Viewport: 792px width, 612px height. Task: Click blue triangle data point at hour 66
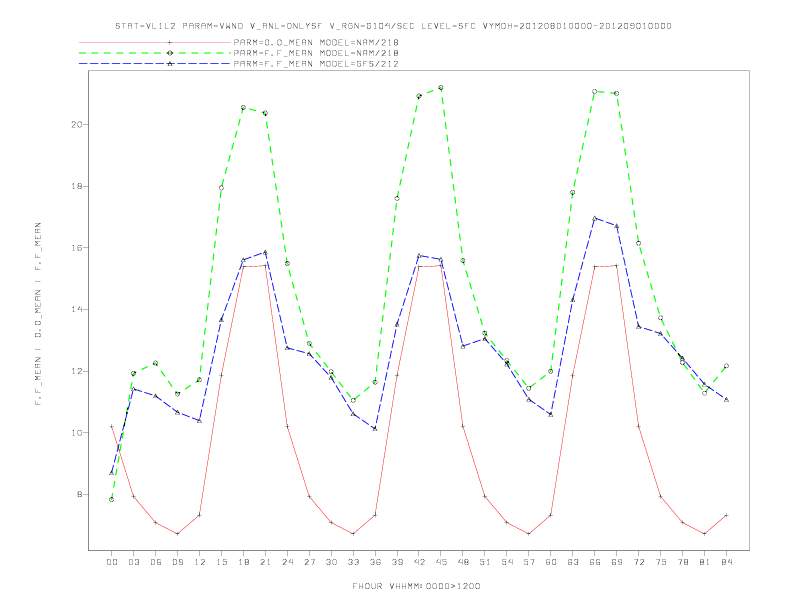(595, 219)
